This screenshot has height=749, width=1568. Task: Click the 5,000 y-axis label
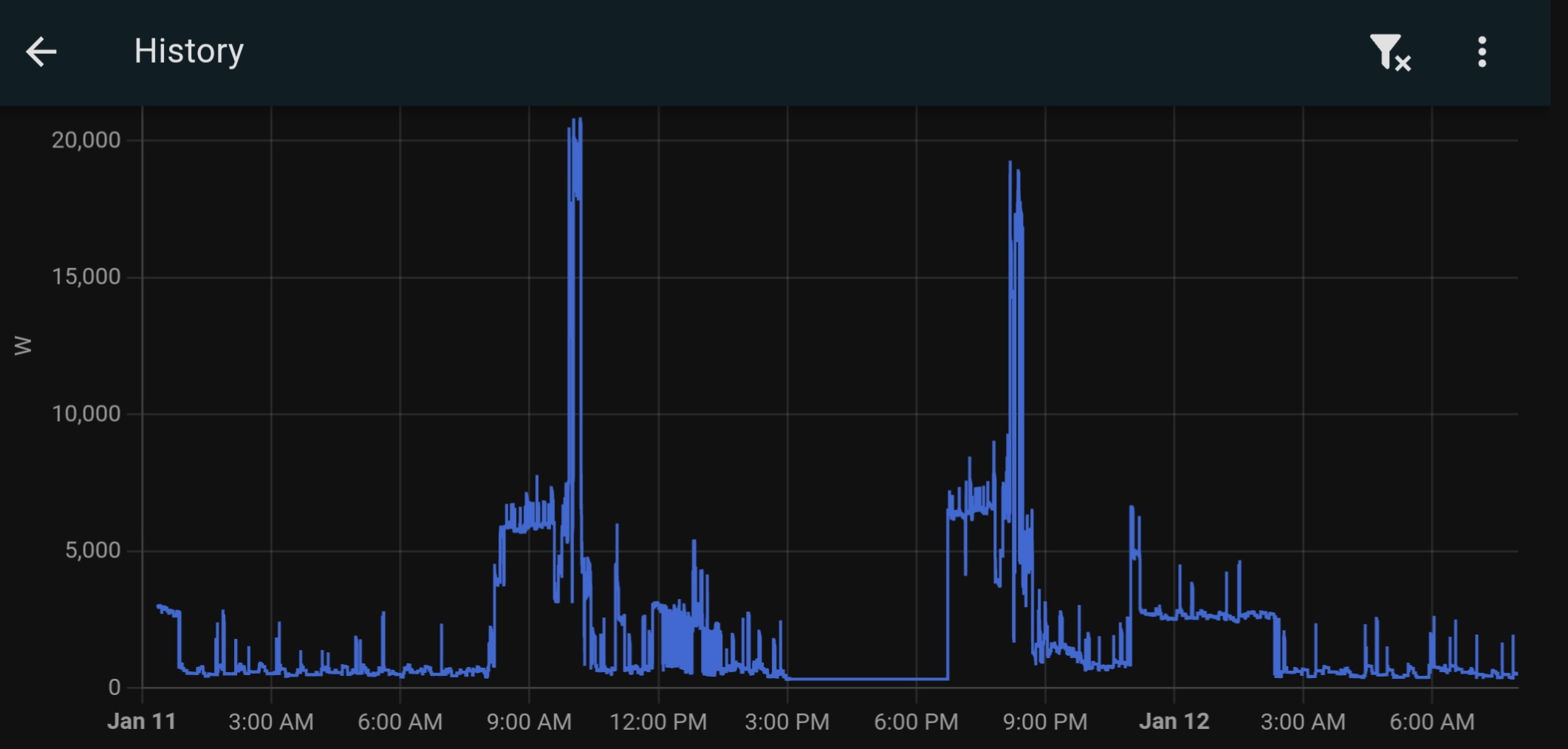92,550
